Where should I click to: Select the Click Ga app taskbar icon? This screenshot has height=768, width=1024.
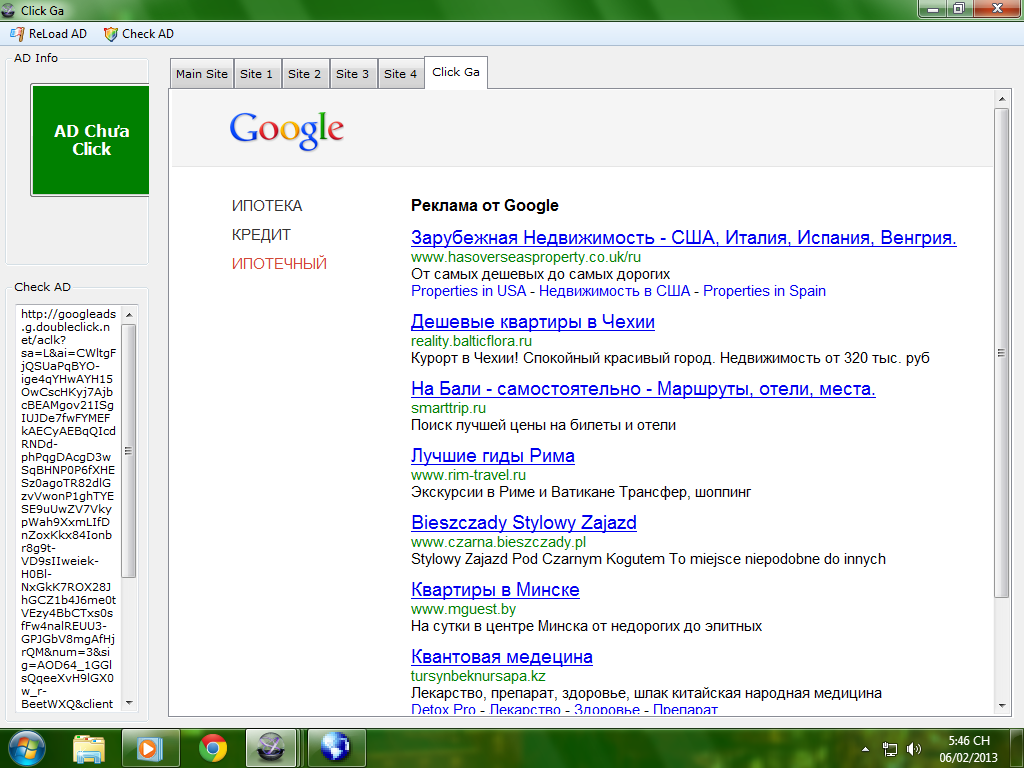[271, 748]
